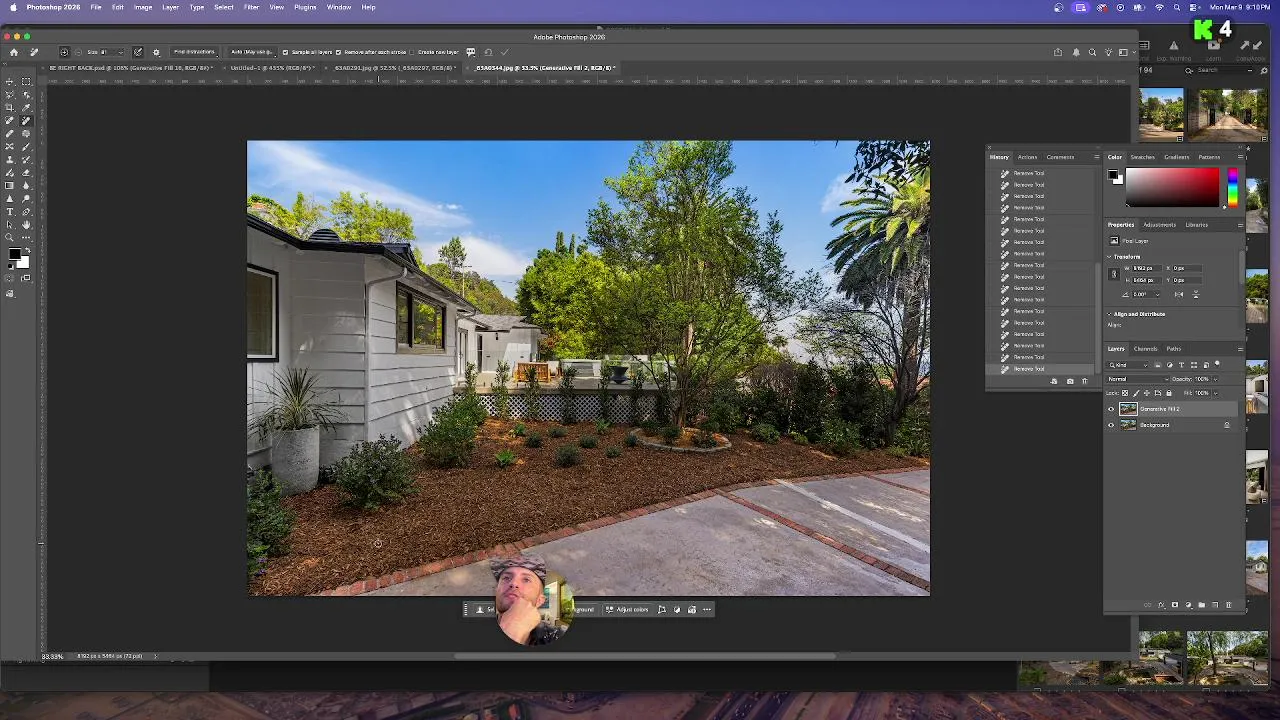This screenshot has width=1280, height=720.
Task: Open the blend mode Normal dropdown
Action: (x=1137, y=379)
